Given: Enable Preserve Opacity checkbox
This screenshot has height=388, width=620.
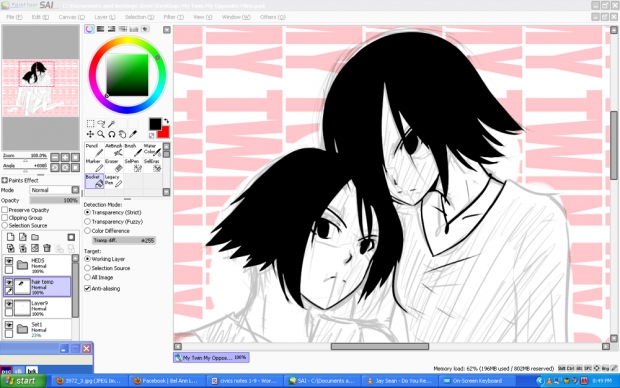Looking at the screenshot, I should pos(5,210).
